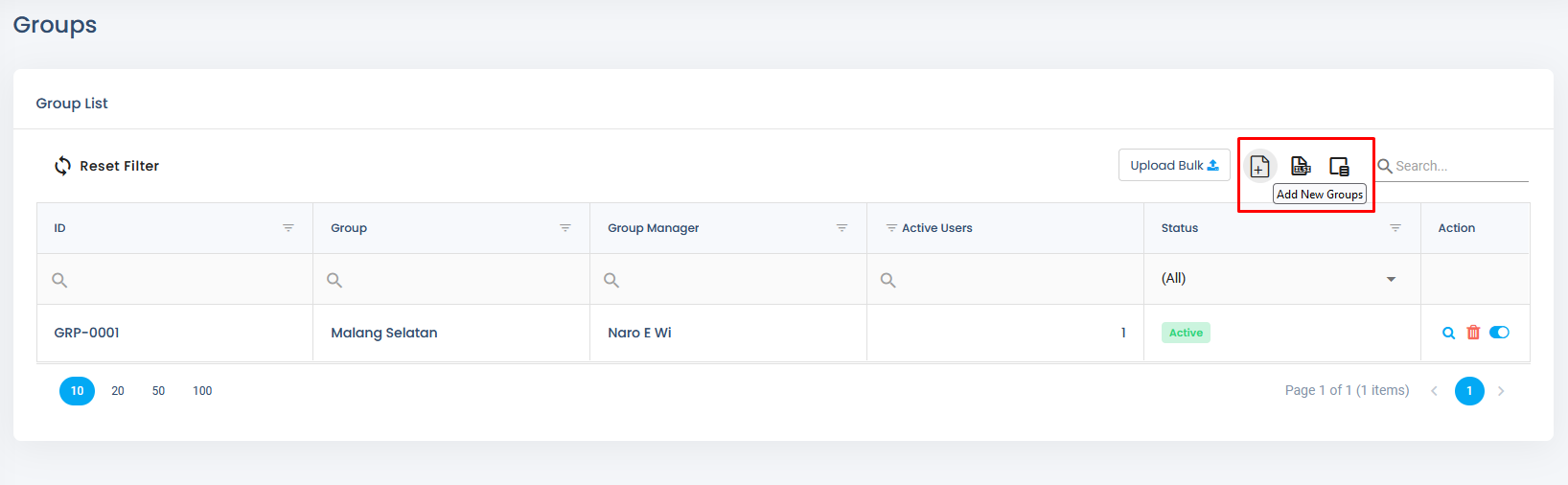Image resolution: width=1568 pixels, height=485 pixels.
Task: Focus the Search input field
Action: pos(1461,166)
